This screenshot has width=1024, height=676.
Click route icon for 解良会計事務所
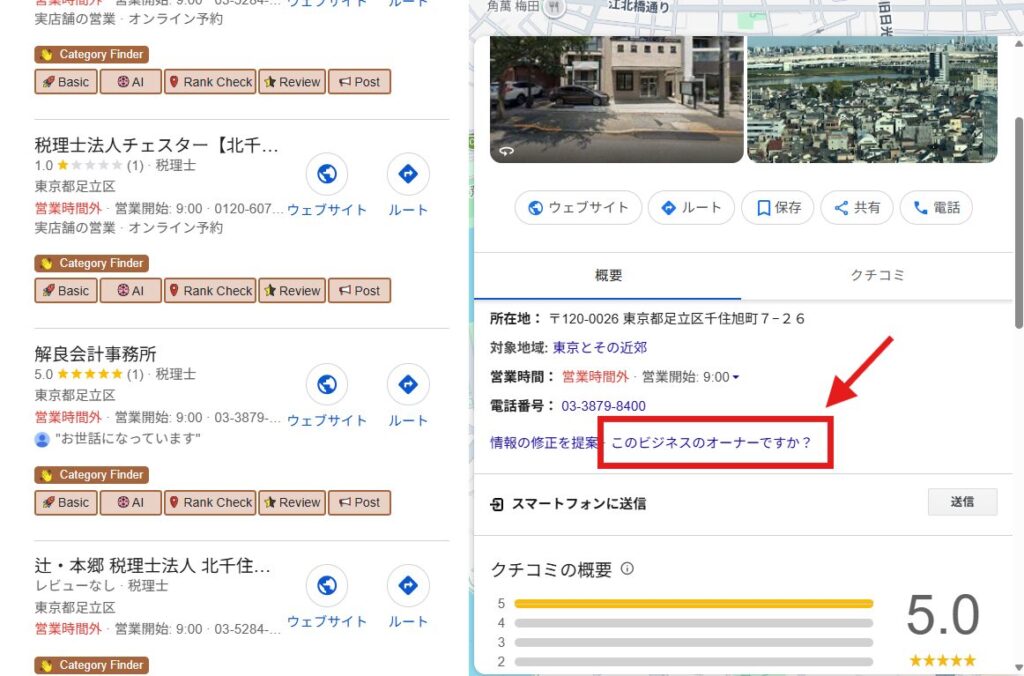pos(408,386)
